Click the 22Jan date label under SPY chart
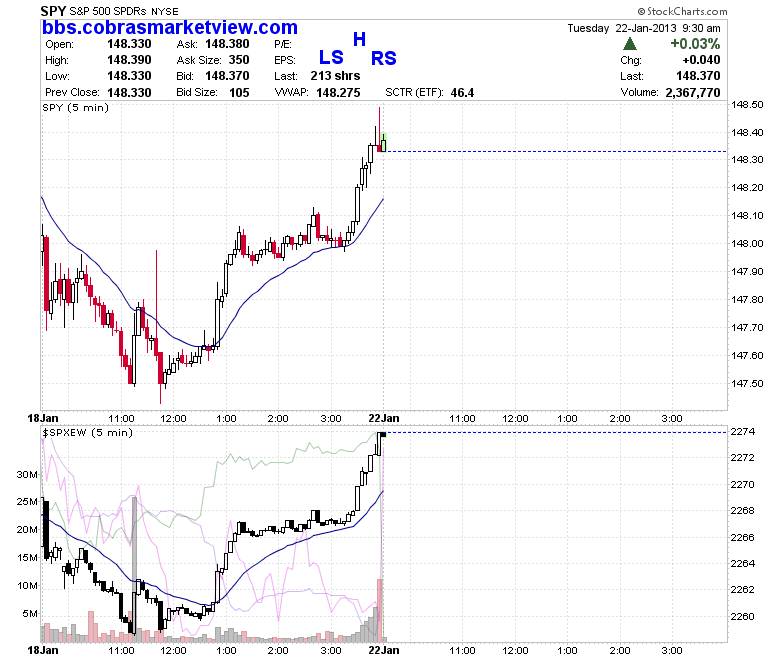The width and height of the screenshot is (780, 659). click(384, 418)
